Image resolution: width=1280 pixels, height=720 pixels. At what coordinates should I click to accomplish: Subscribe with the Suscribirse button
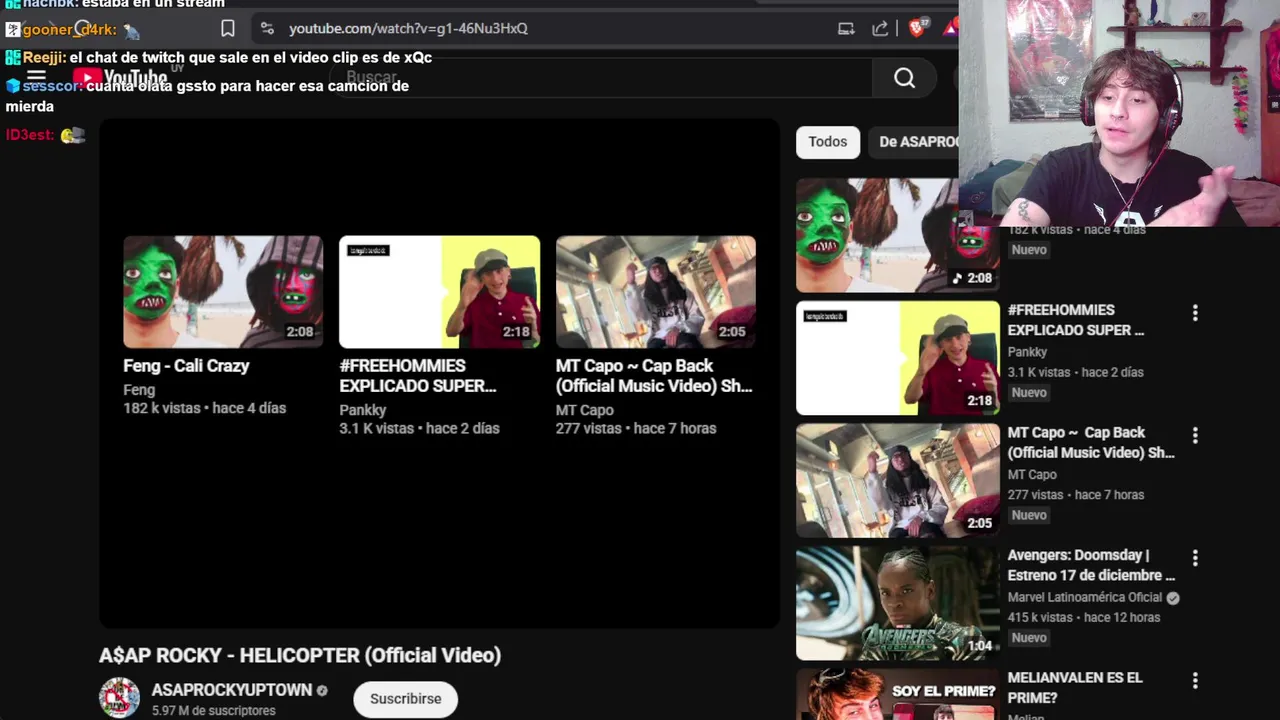tap(405, 699)
